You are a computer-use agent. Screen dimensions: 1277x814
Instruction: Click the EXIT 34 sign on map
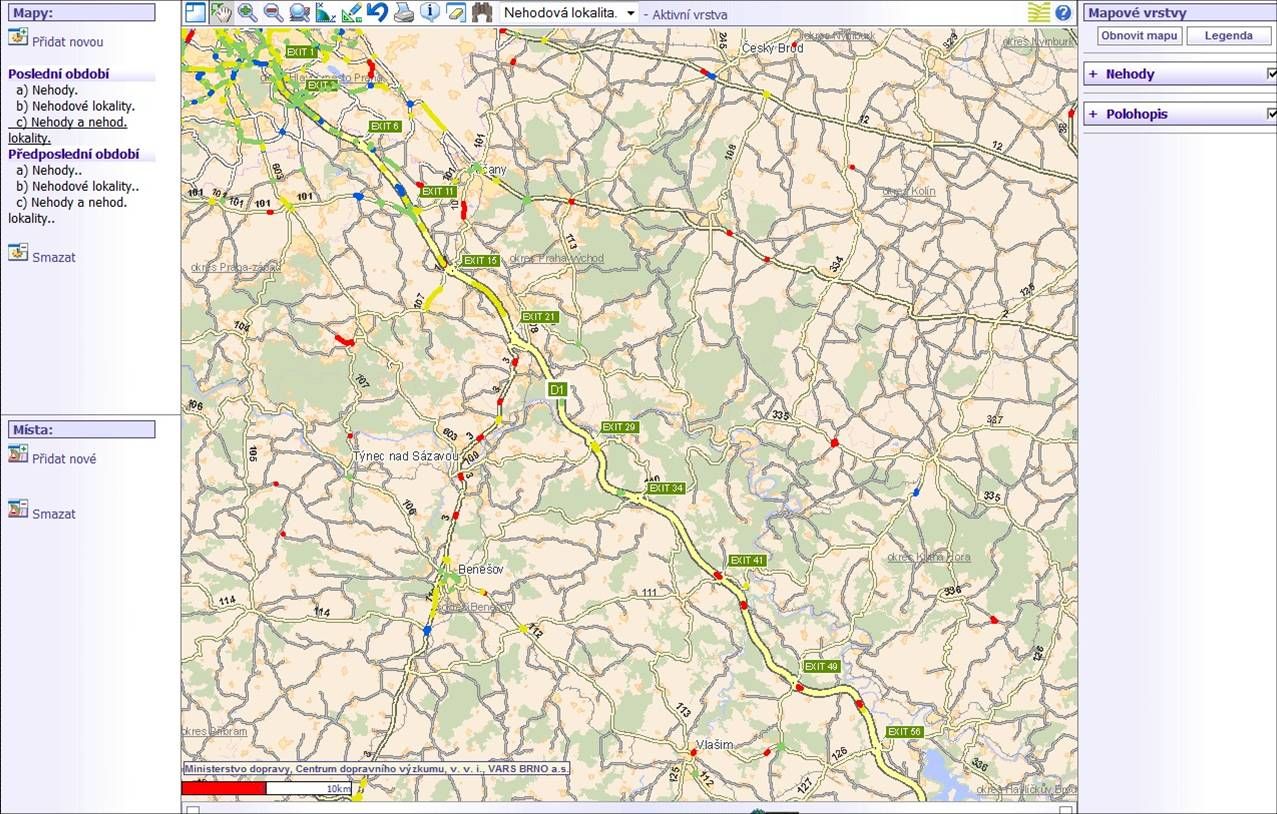[x=666, y=488]
